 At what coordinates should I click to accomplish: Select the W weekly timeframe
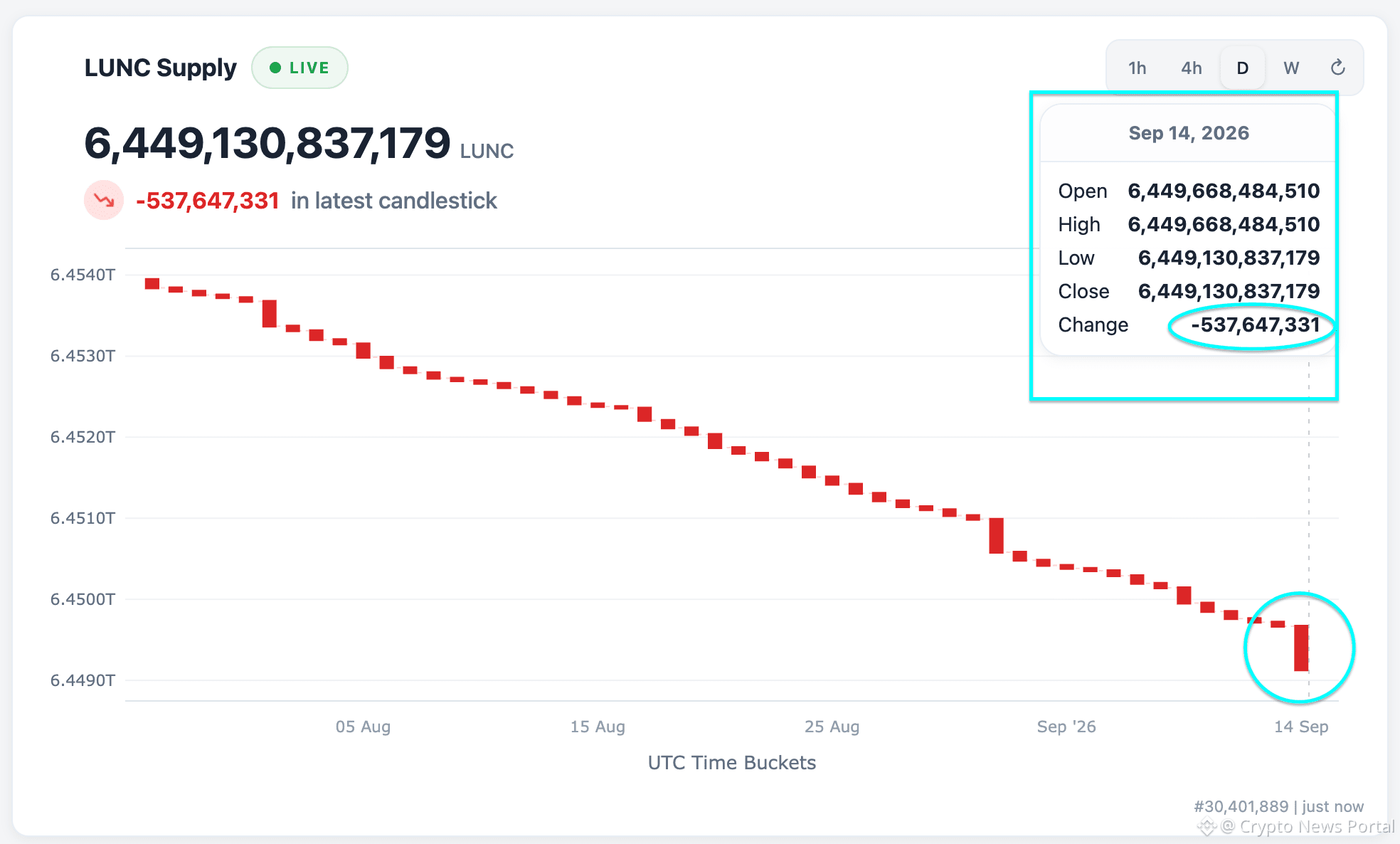1291,68
